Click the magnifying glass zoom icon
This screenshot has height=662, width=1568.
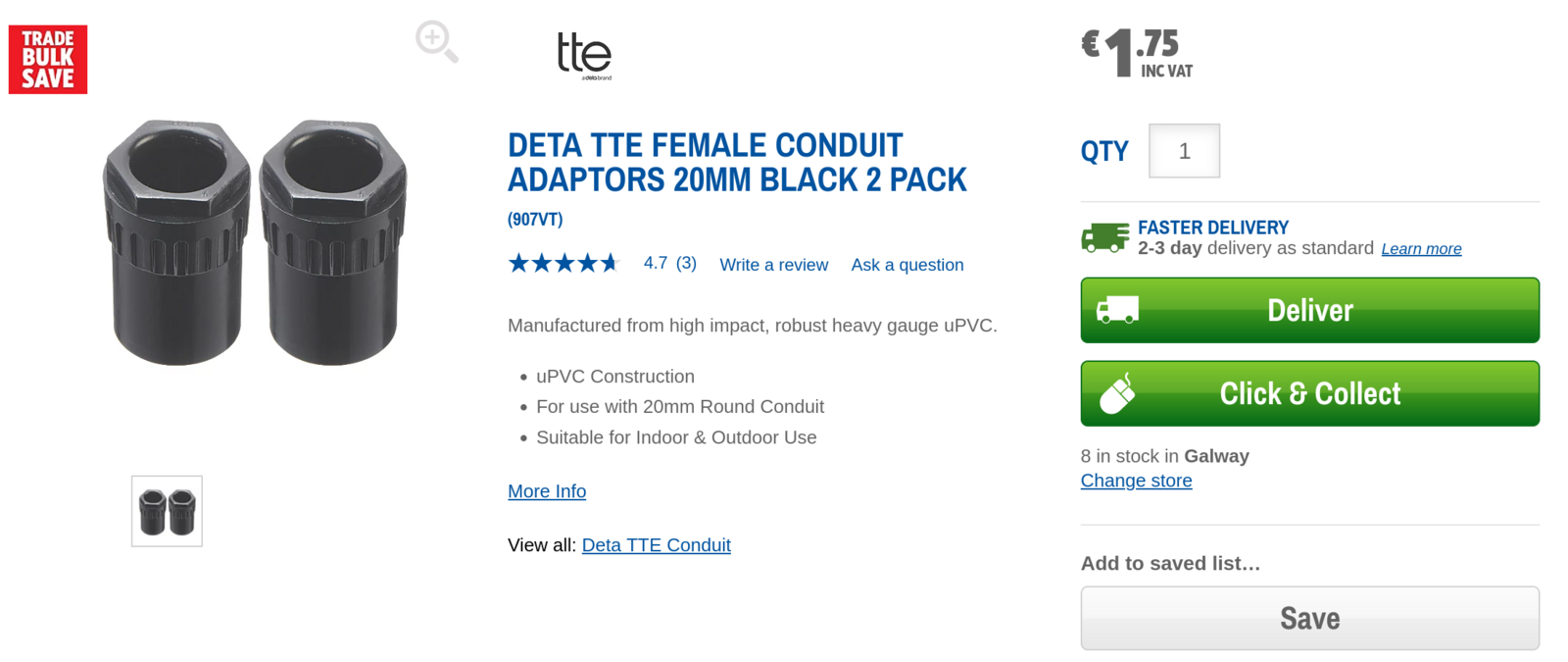436,42
